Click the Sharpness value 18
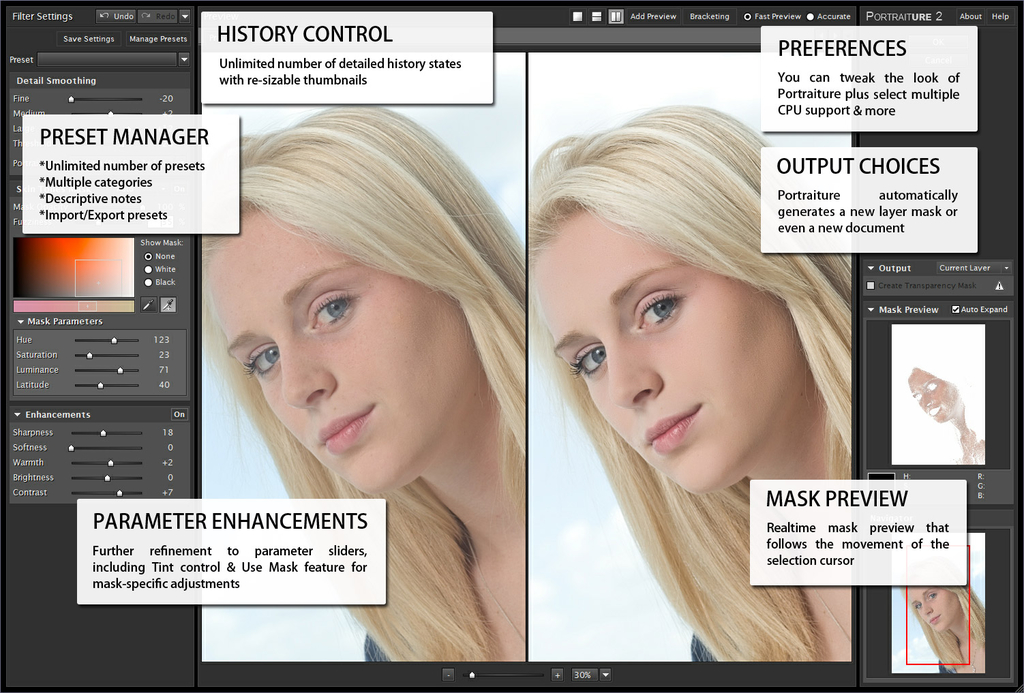 click(168, 432)
